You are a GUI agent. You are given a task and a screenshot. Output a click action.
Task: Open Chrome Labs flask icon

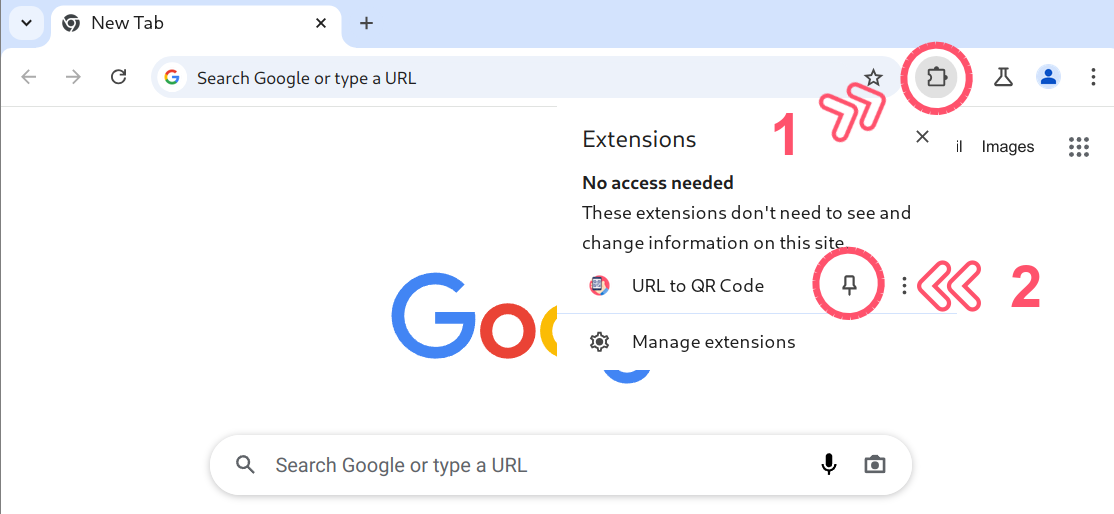click(1003, 77)
